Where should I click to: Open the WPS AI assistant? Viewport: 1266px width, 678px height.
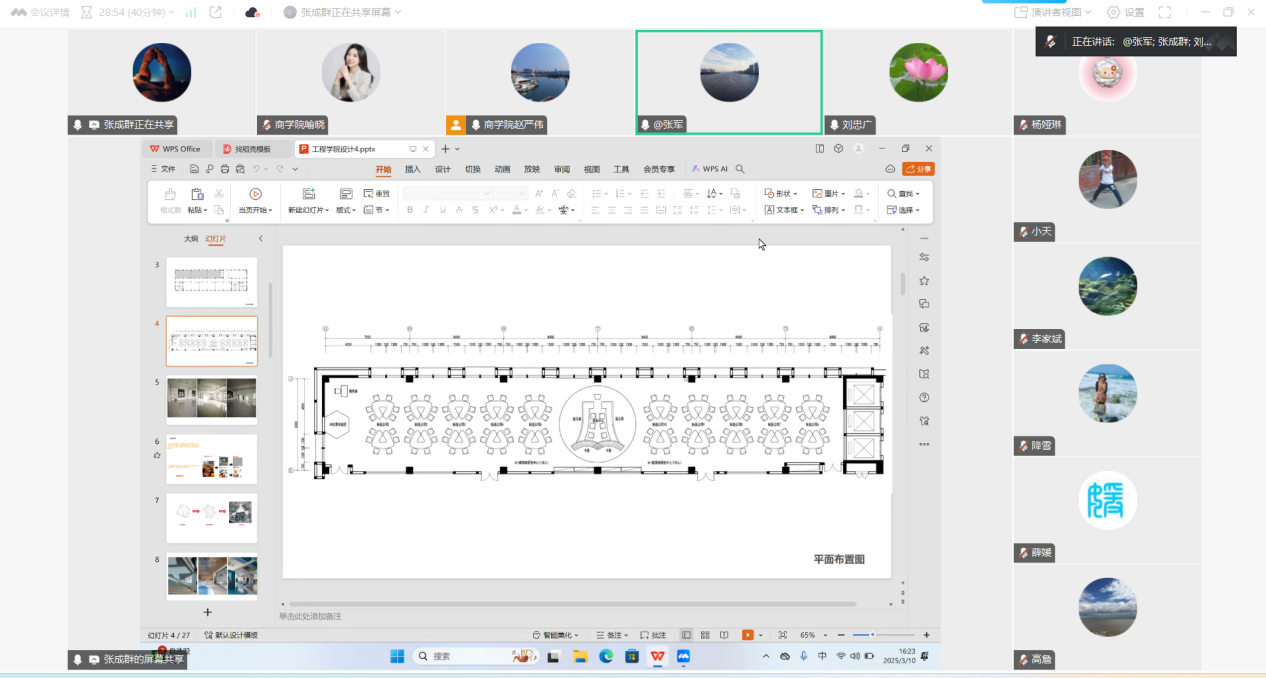pos(710,169)
